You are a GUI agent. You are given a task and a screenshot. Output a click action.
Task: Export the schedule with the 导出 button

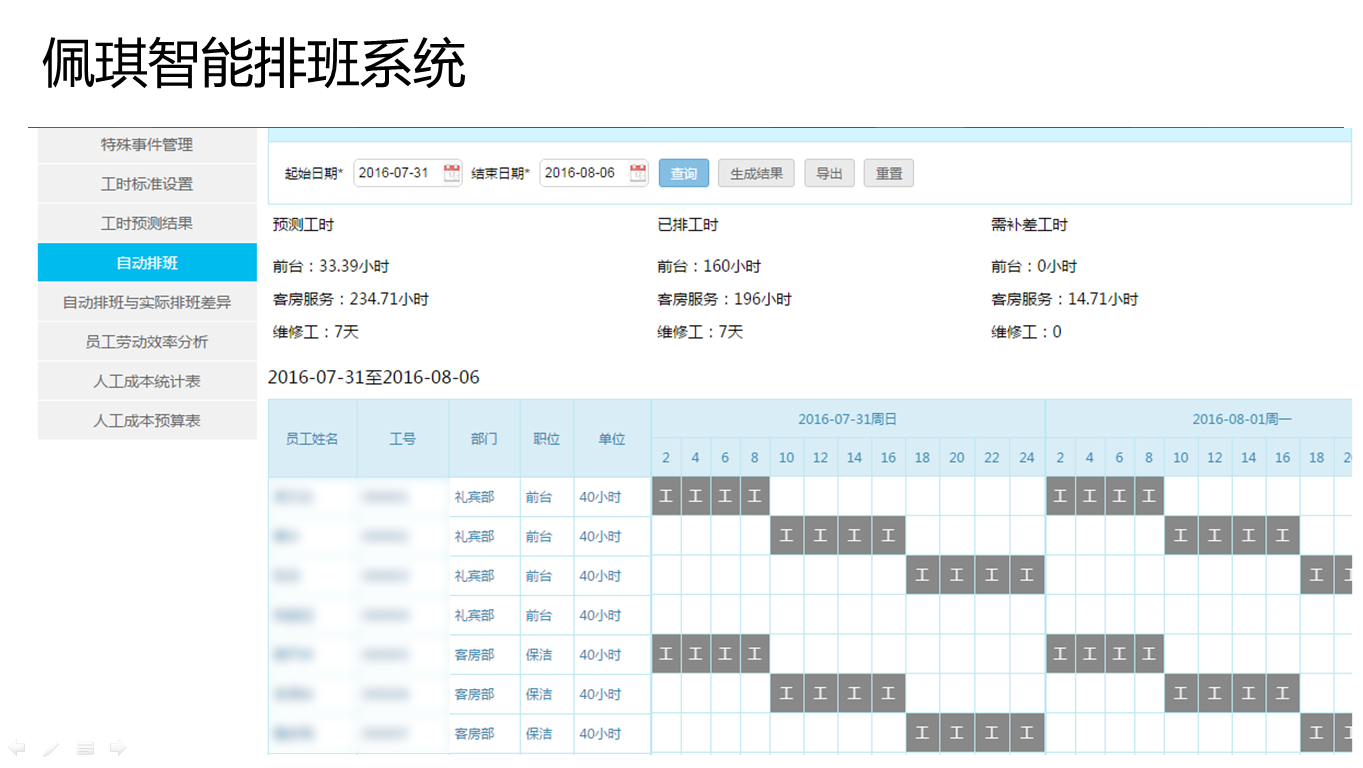point(829,173)
